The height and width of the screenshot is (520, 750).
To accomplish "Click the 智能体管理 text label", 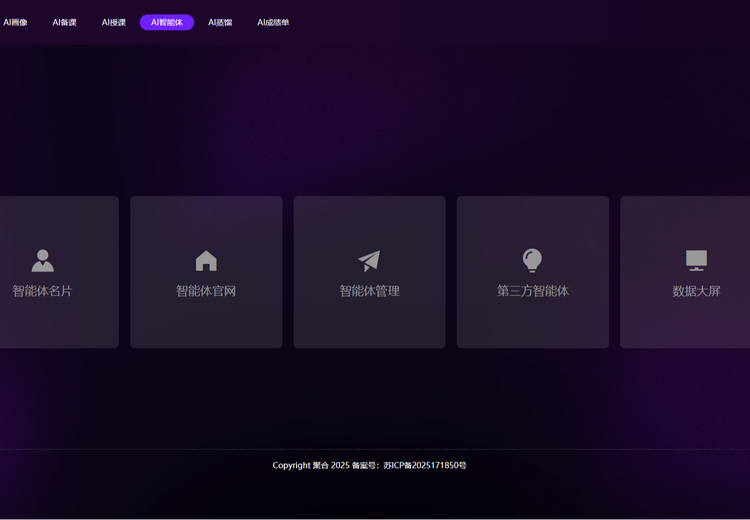I will pyautogui.click(x=369, y=291).
